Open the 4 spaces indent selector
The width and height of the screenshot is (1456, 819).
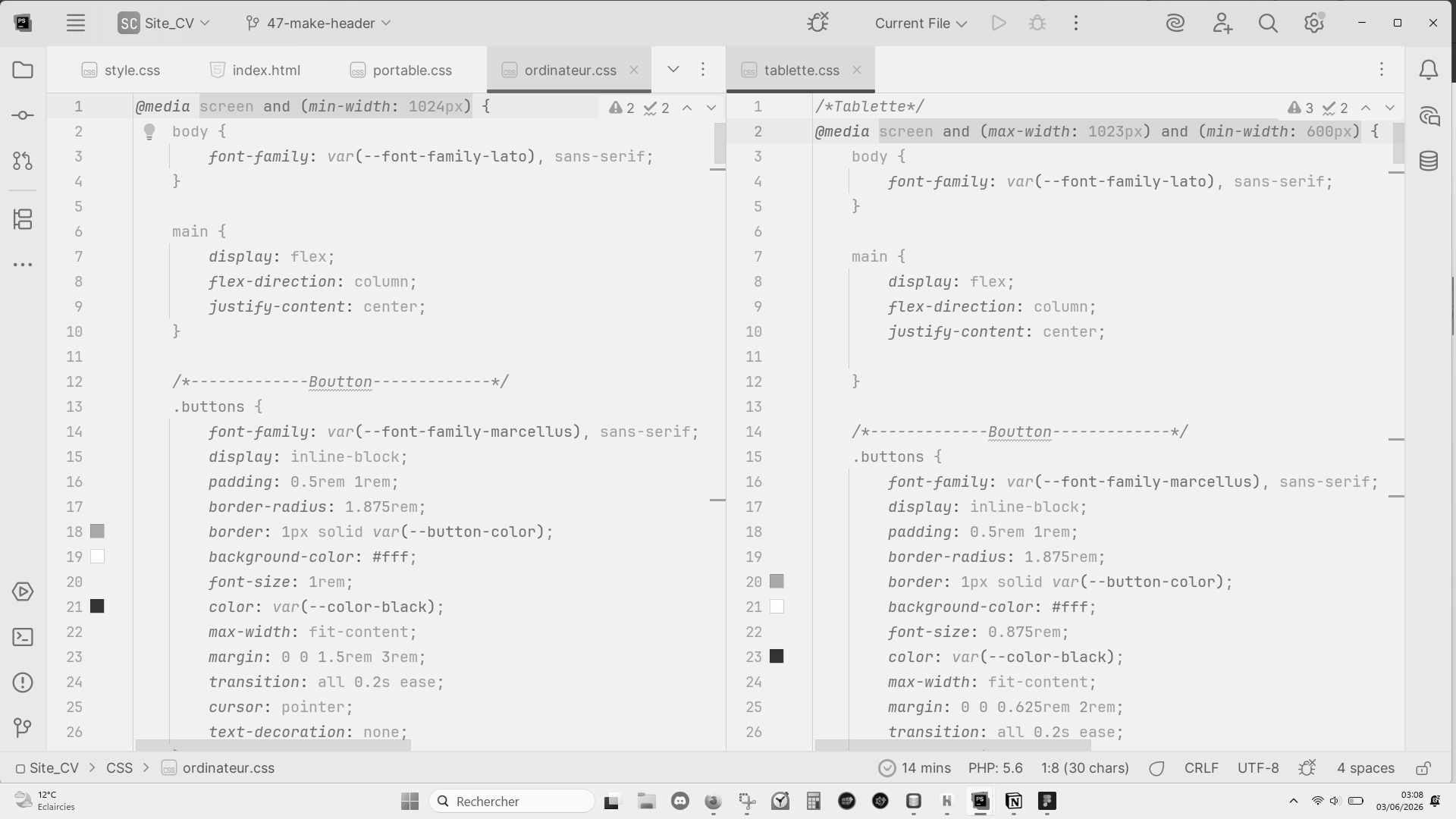coord(1366,768)
